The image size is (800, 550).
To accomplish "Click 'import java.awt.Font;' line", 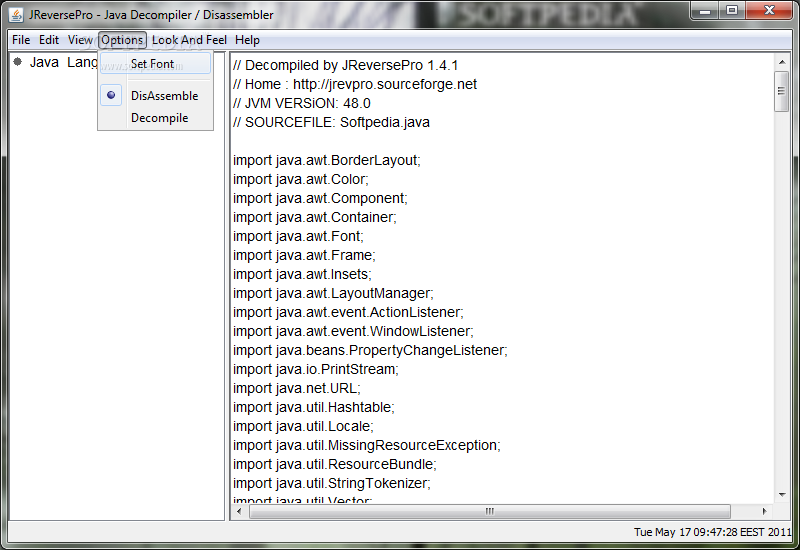I will pos(298,236).
